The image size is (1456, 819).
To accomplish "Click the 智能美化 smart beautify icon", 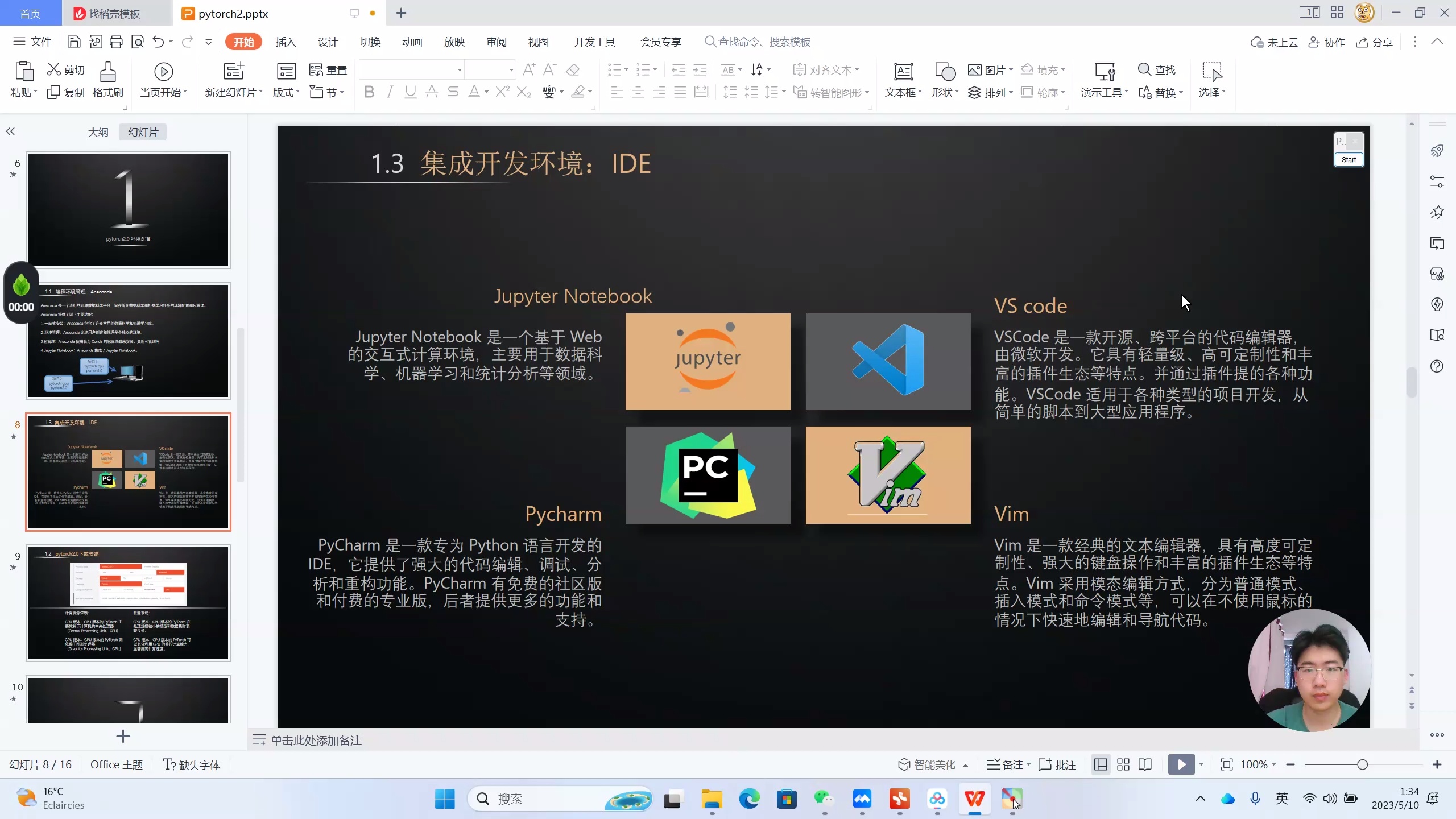I will [x=931, y=764].
